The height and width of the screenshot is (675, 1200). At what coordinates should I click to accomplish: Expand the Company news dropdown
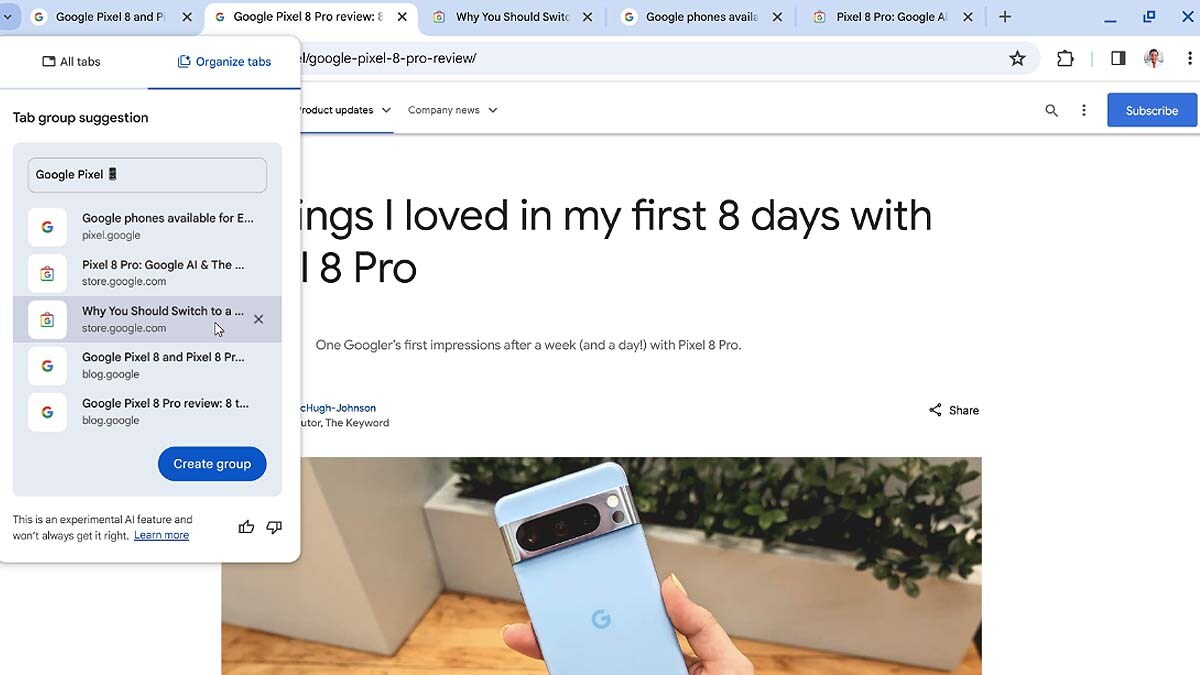click(452, 110)
